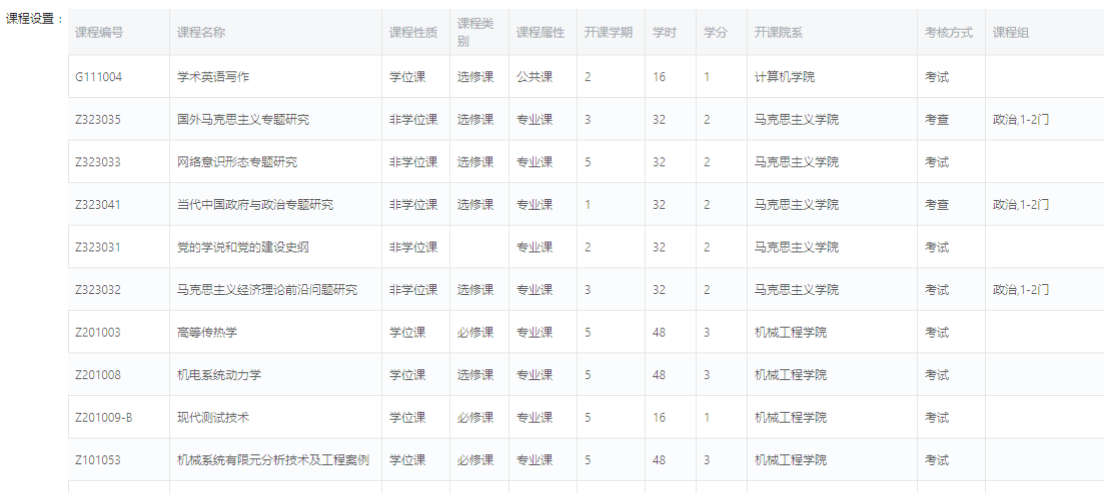
Task: Select course code G111004
Action: (x=99, y=77)
